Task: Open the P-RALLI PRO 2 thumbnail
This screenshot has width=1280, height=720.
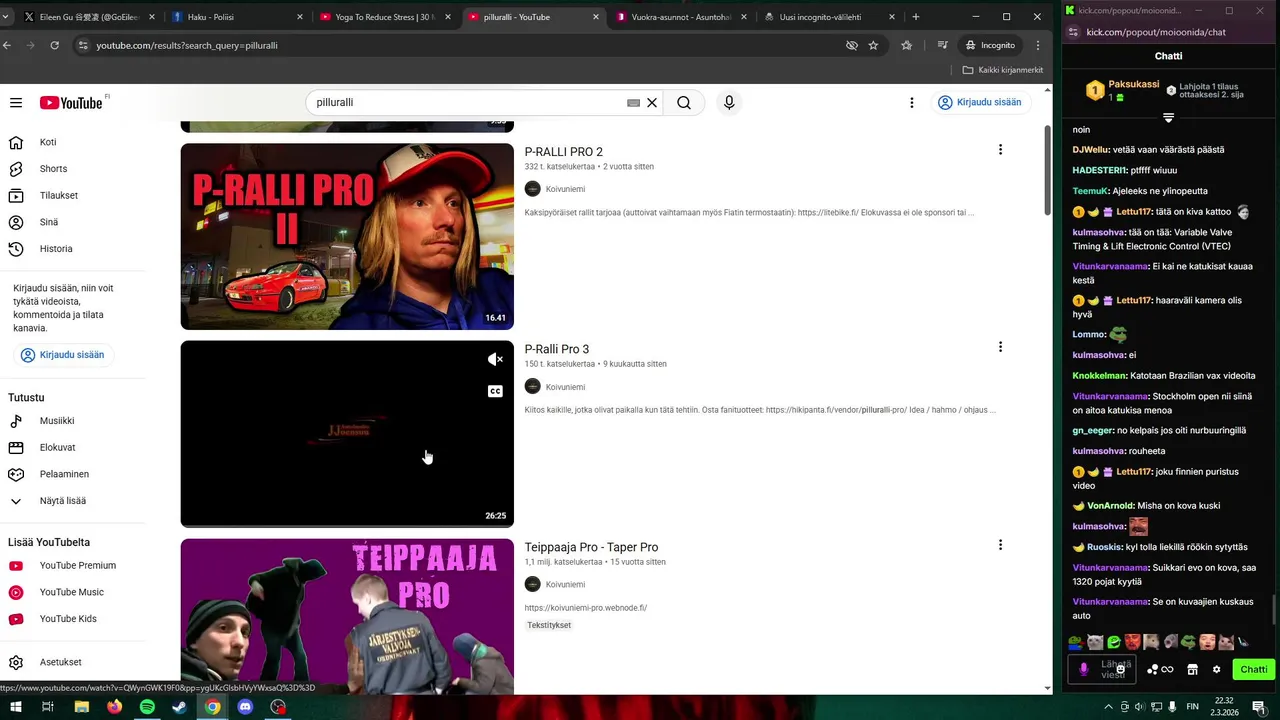Action: click(347, 236)
